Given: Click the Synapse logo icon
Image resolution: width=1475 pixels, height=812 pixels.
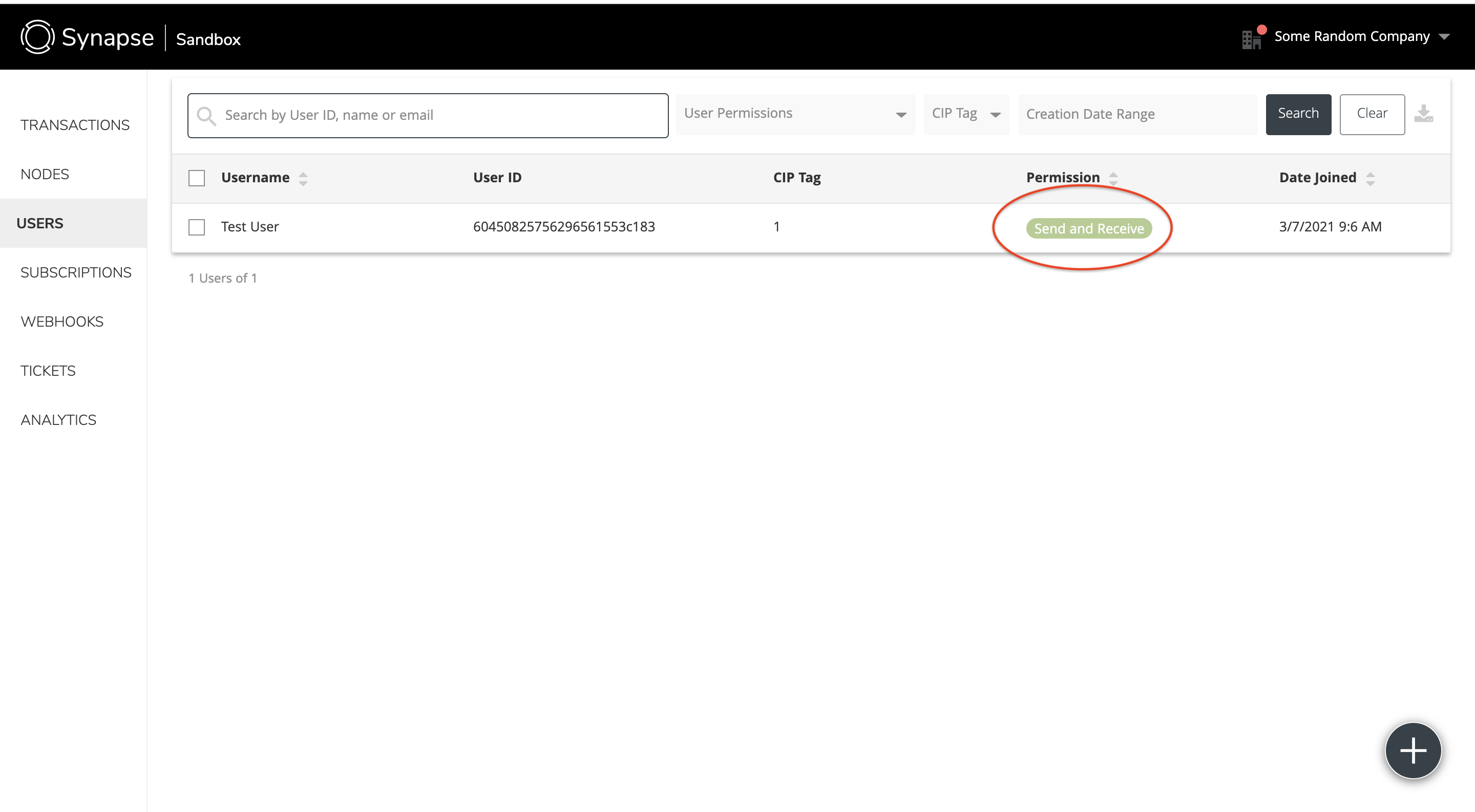Looking at the screenshot, I should 37,37.
